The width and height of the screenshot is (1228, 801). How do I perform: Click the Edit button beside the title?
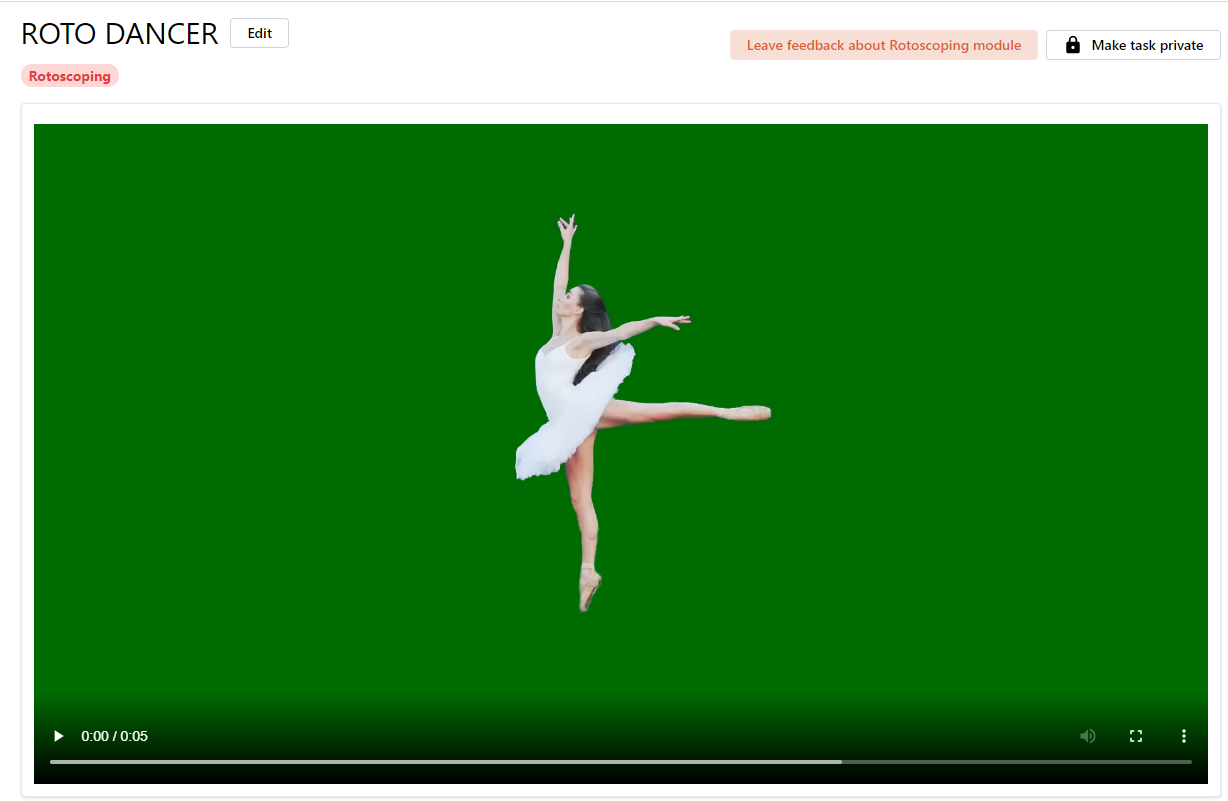tap(259, 33)
